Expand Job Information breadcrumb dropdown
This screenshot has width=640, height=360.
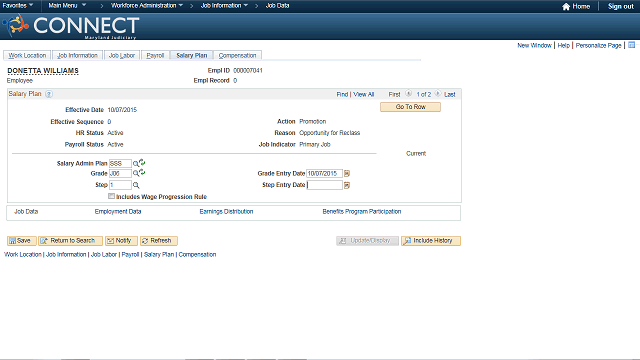click(x=224, y=5)
